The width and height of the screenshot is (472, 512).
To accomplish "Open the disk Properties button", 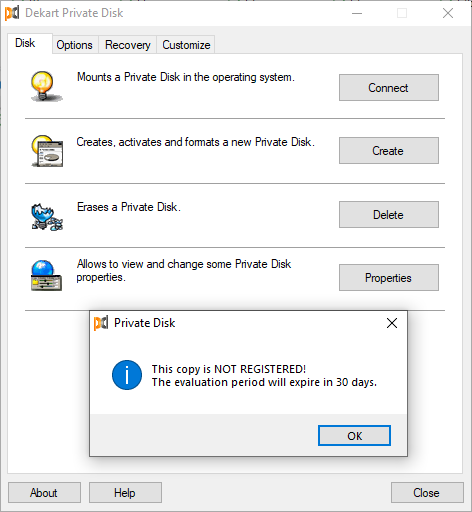I will click(x=389, y=278).
